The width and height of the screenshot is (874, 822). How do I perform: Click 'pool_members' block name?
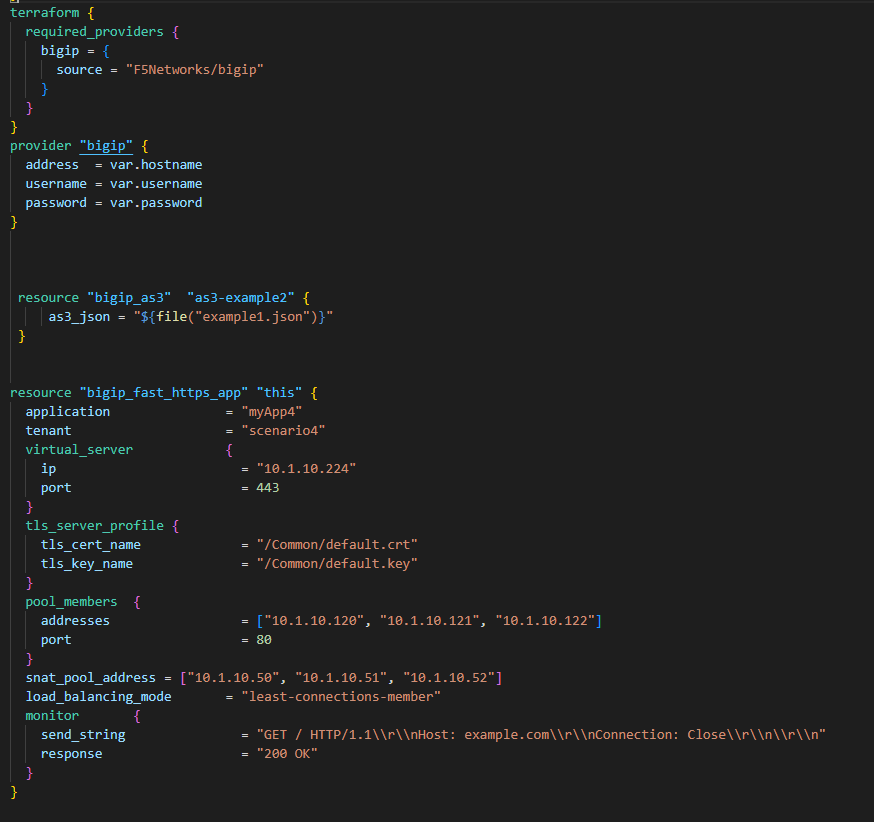click(x=71, y=602)
